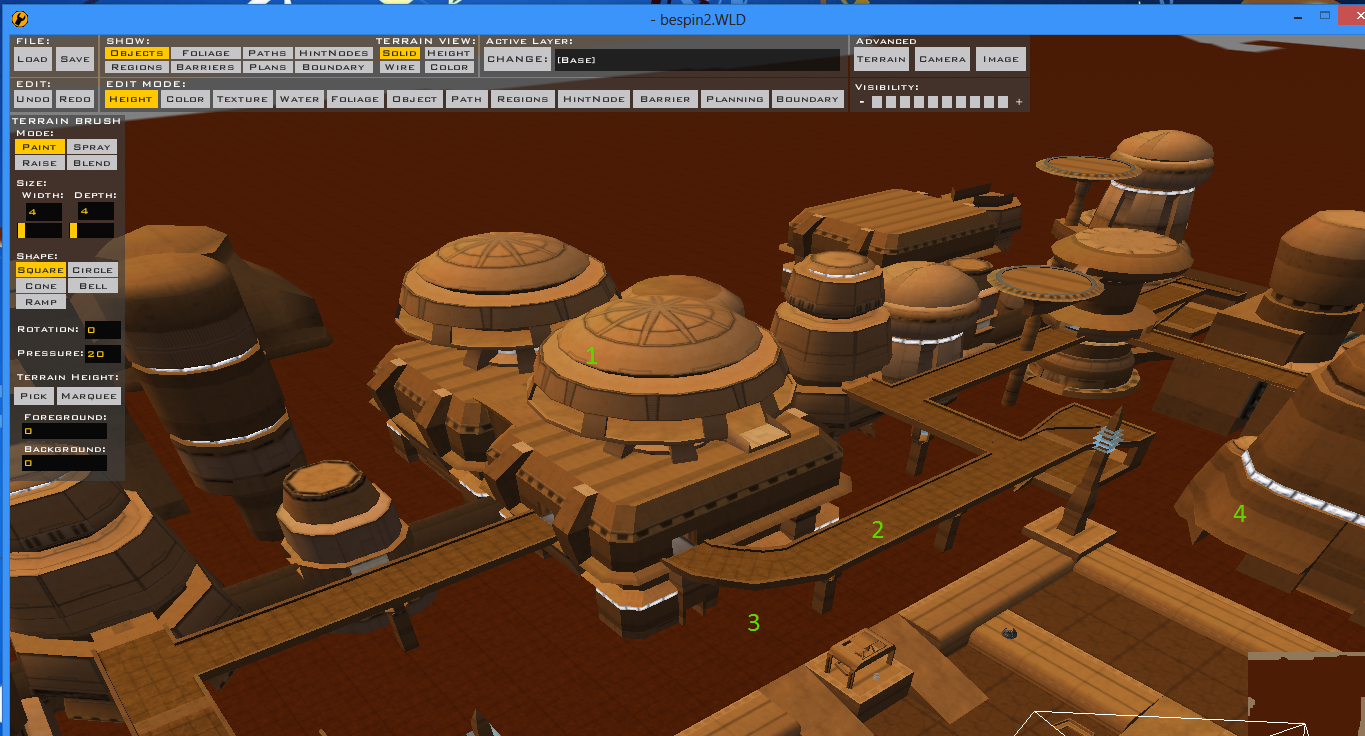
Task: Adjust the Width slider
Action: click(x=39, y=230)
